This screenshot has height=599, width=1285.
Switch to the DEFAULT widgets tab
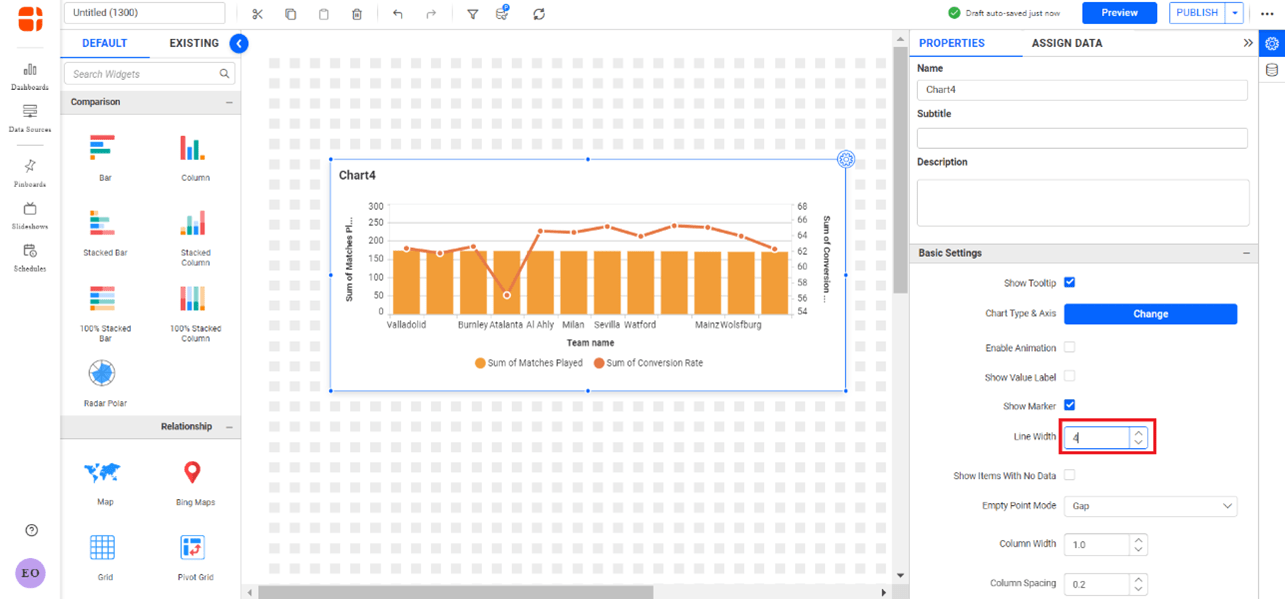[x=104, y=43]
